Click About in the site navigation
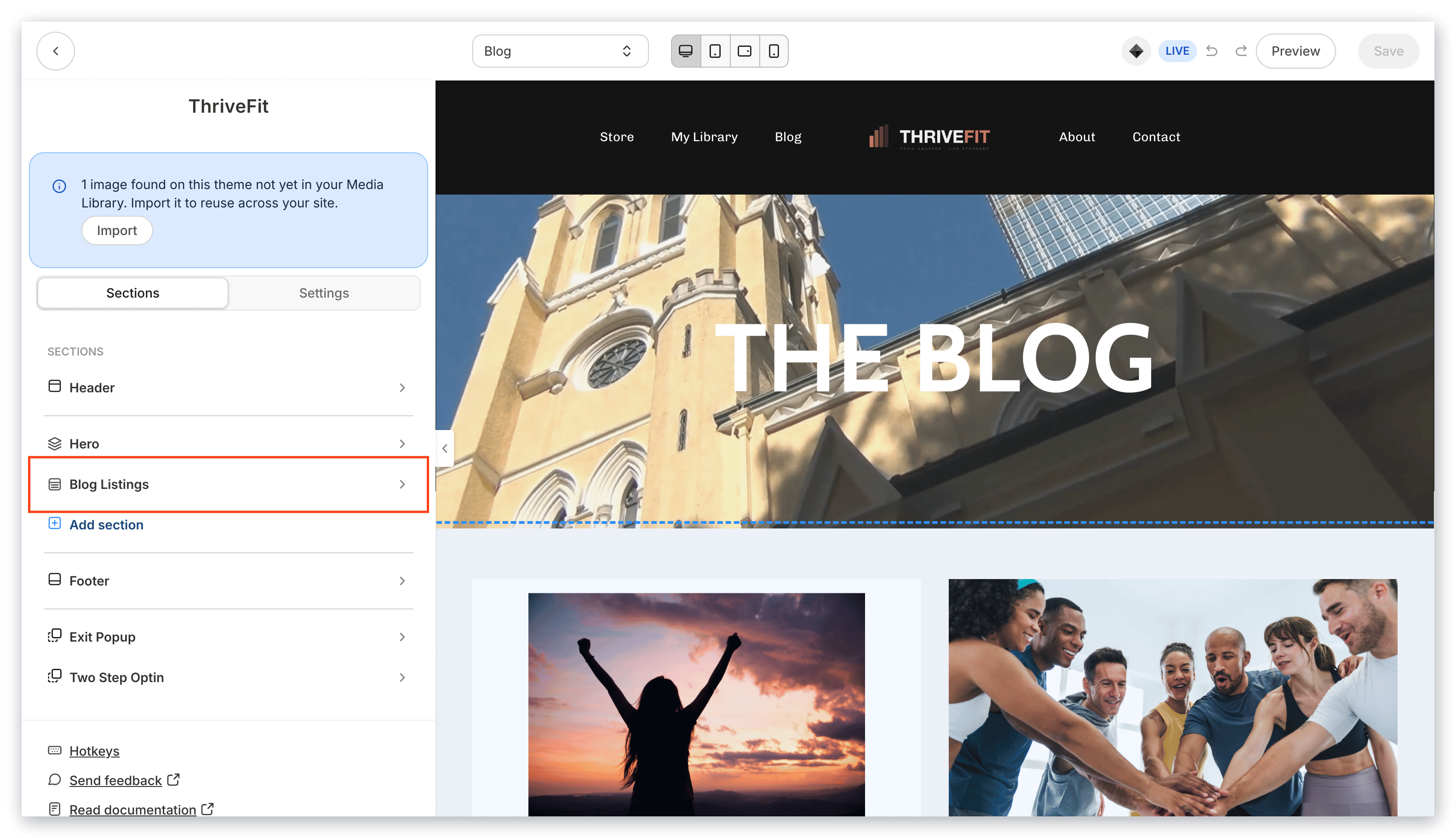Screen dimensions: 1456x838 tap(1077, 137)
